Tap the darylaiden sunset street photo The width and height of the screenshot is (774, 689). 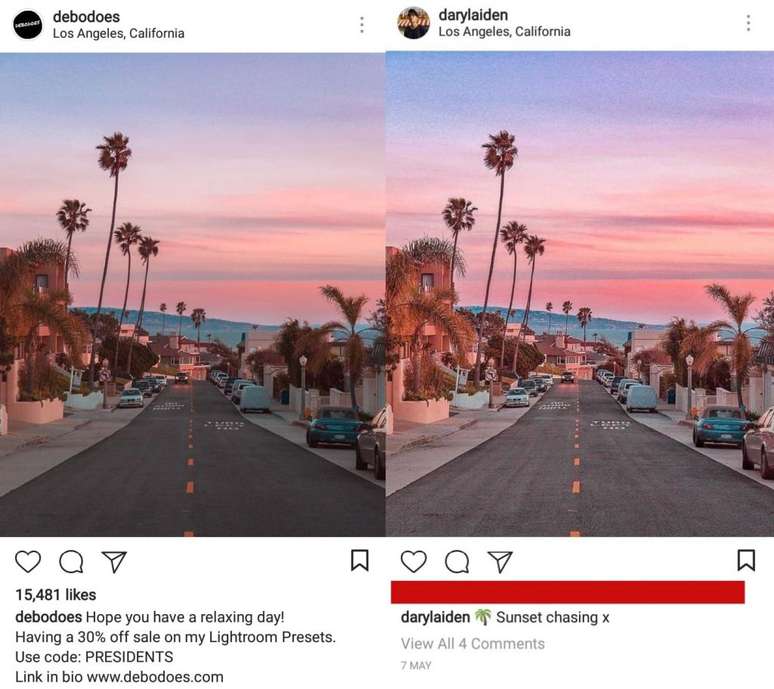pos(580,294)
